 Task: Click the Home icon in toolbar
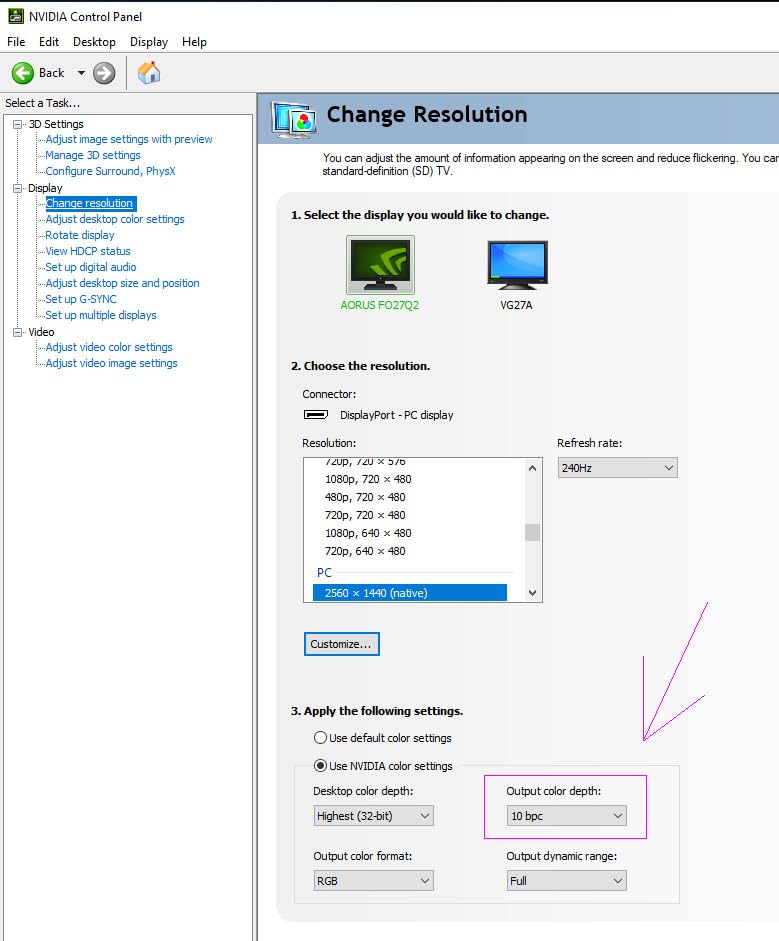(x=149, y=73)
